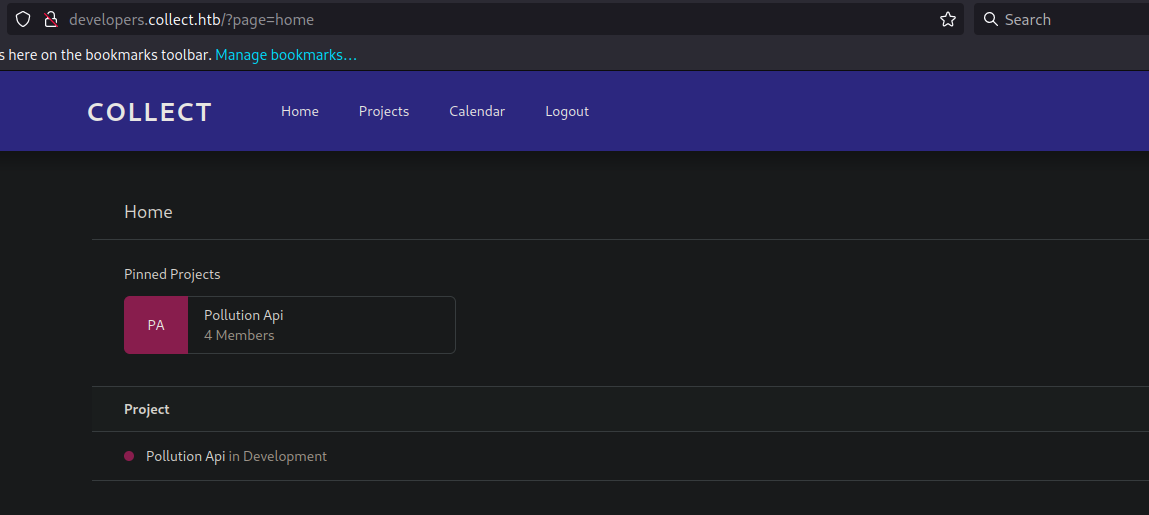The height and width of the screenshot is (515, 1149).
Task: Select Pollution Api in the project list
Action: (x=185, y=456)
